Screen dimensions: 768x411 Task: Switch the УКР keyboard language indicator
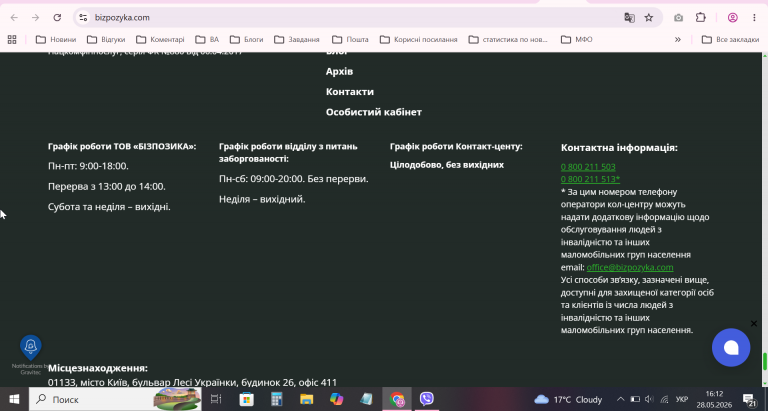[682, 399]
